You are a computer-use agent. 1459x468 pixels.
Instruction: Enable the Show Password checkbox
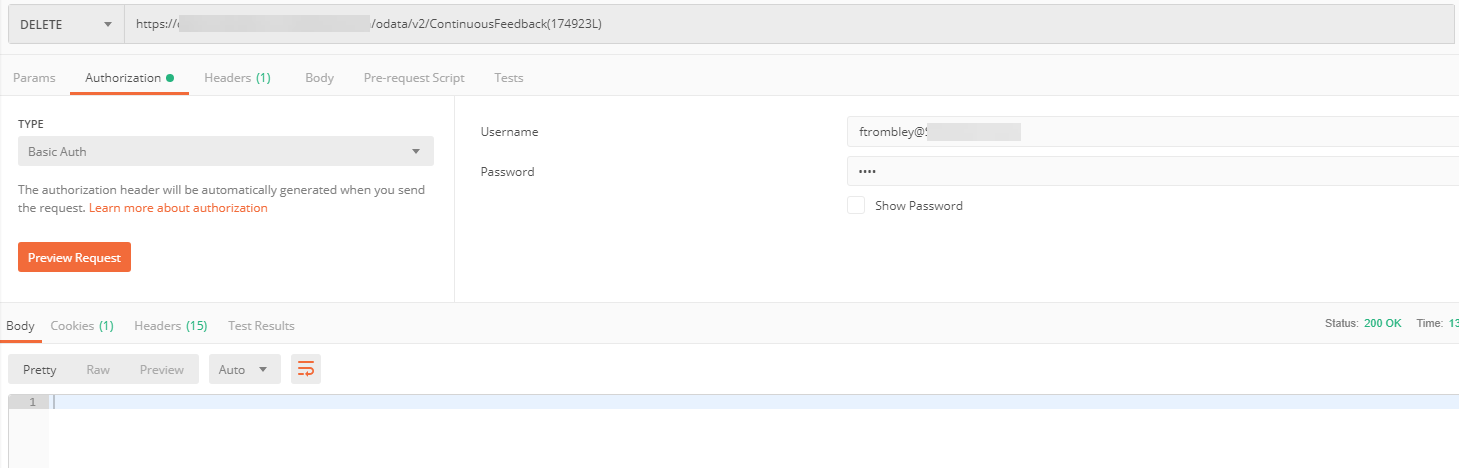click(856, 205)
